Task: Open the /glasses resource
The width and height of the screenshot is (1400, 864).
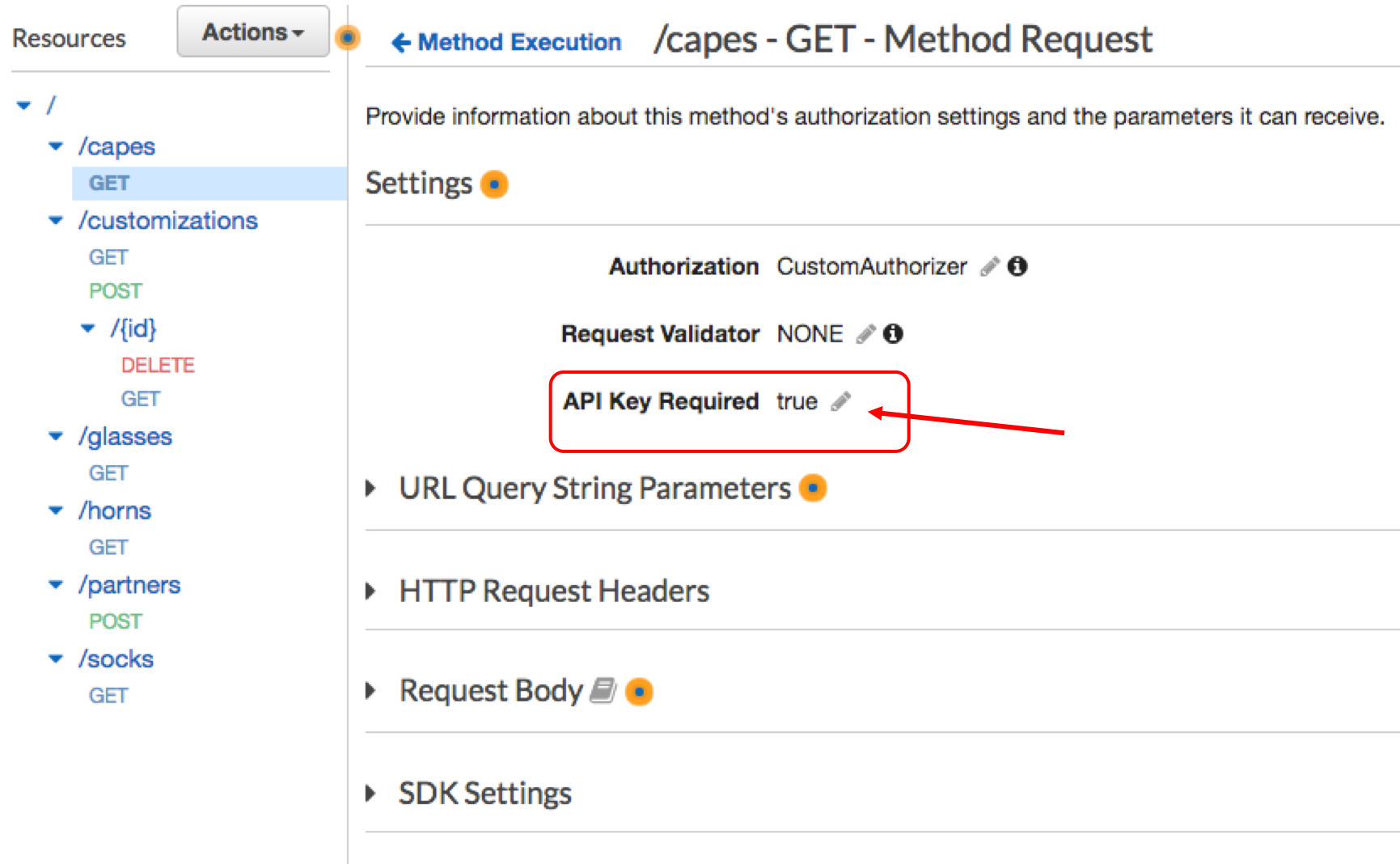Action: [125, 437]
